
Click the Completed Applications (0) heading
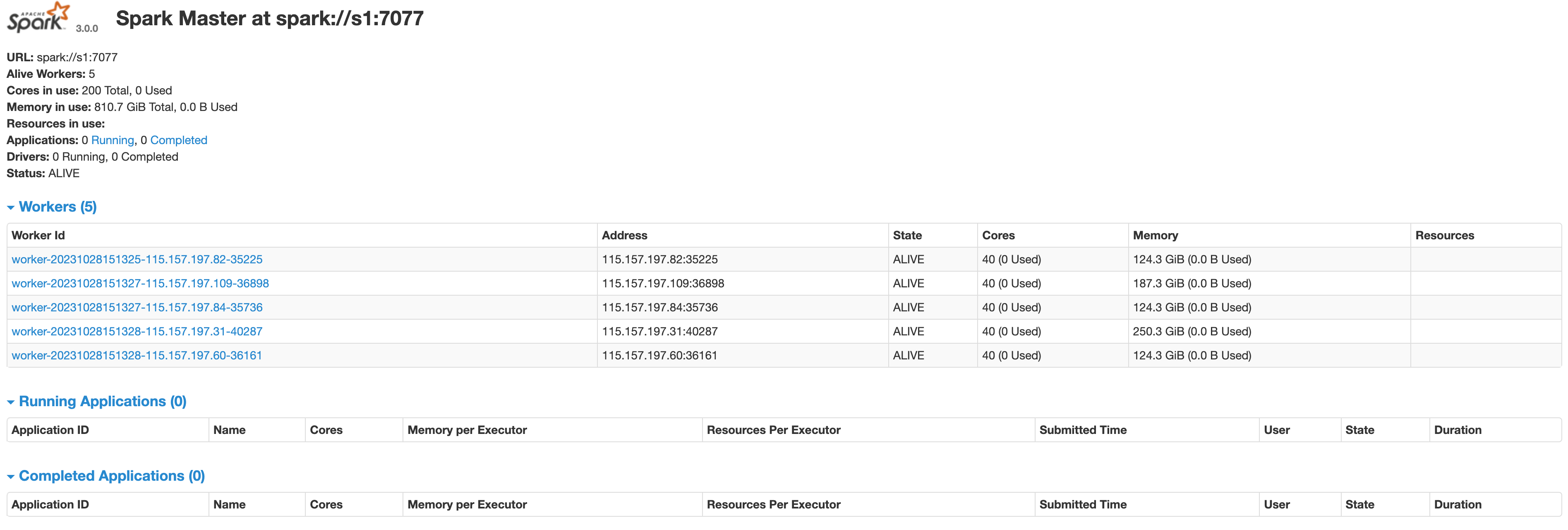(111, 477)
